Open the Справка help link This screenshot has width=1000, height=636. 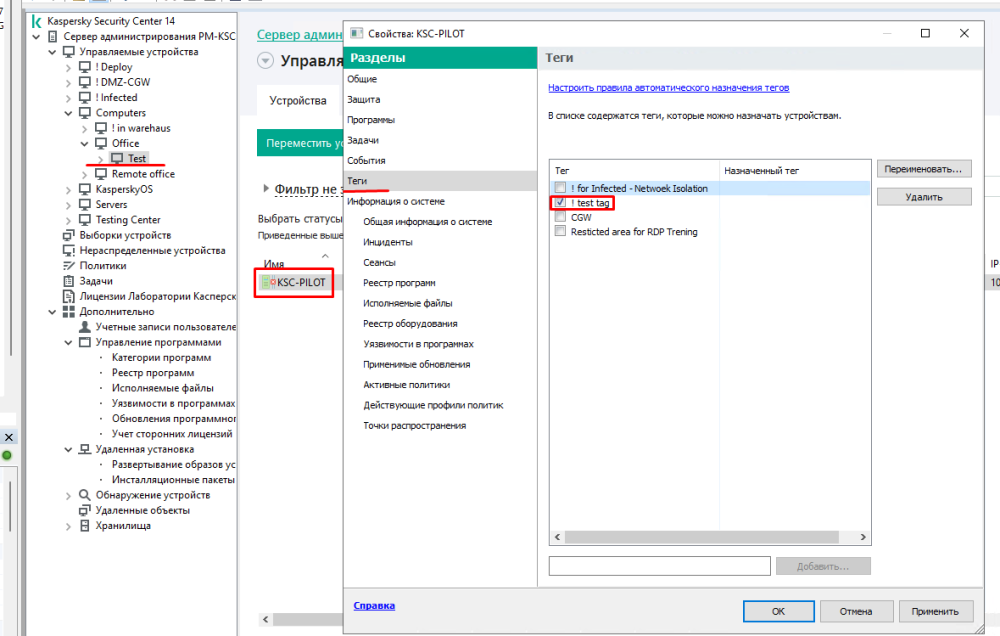pos(374,605)
